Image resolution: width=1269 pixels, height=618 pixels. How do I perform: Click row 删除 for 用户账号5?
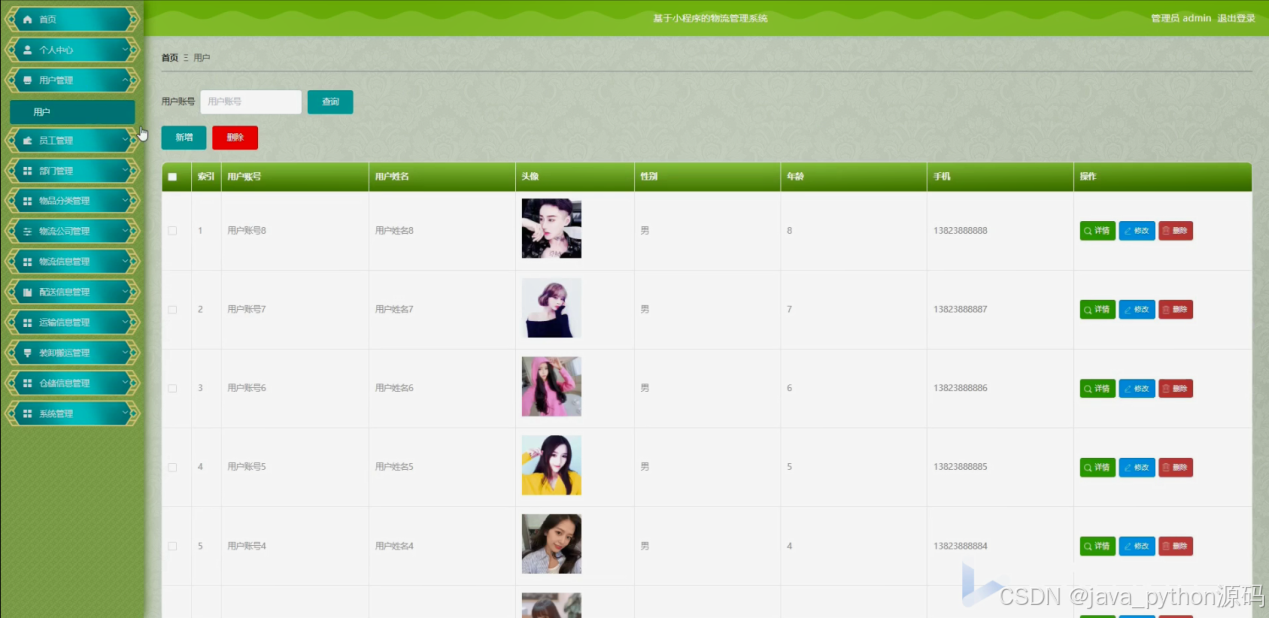tap(1176, 467)
